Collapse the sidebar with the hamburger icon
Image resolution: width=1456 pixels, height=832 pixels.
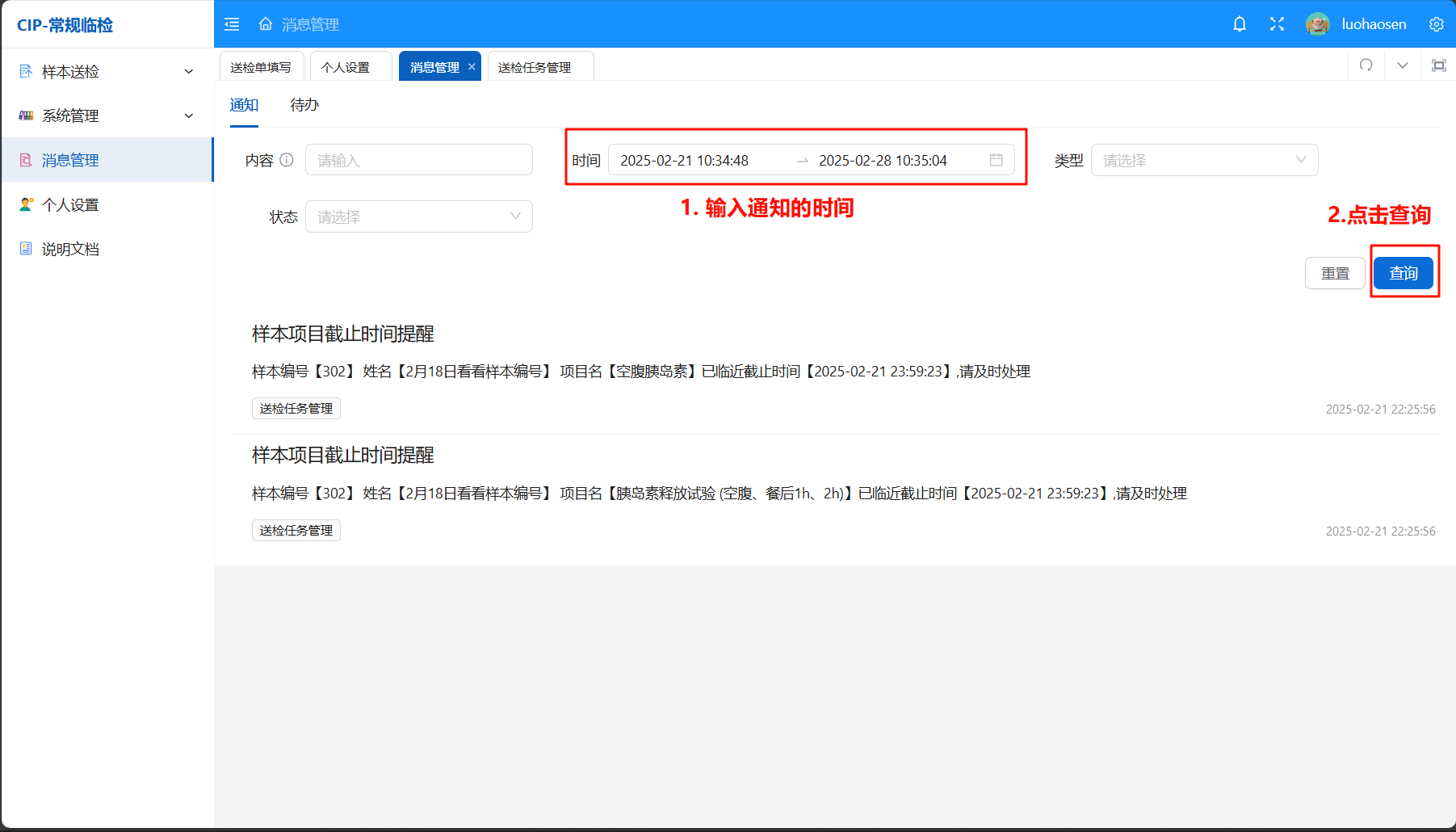point(232,24)
